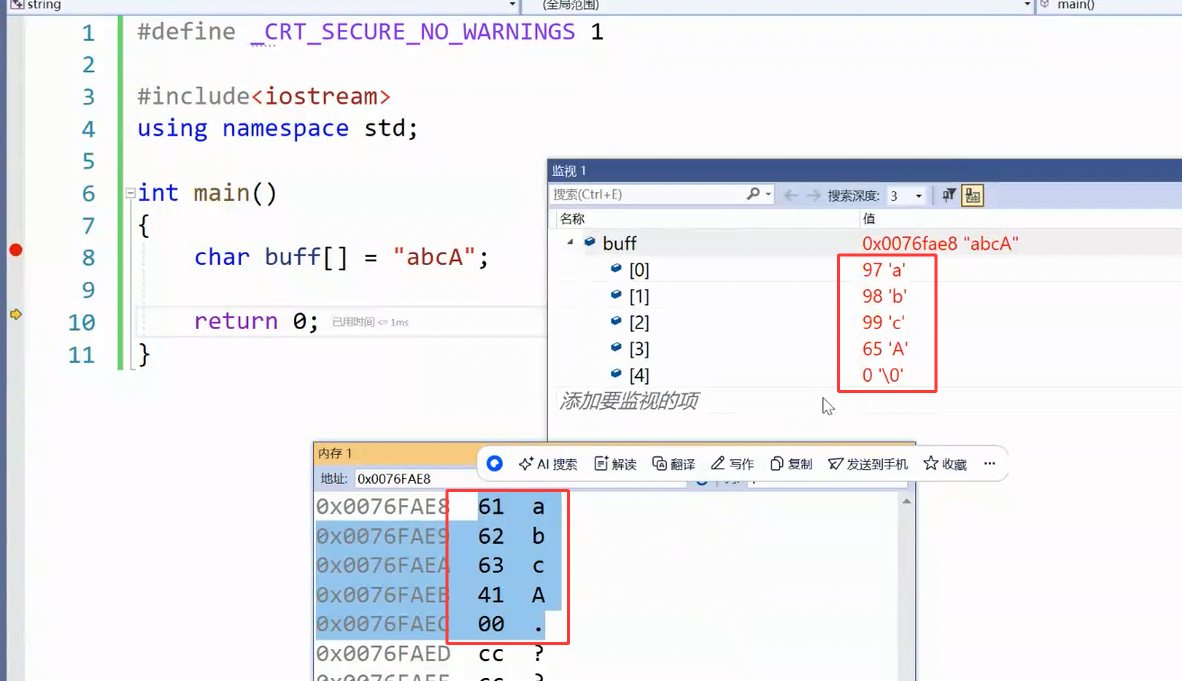The height and width of the screenshot is (681, 1182).
Task: Select the 名称 column header
Action: [x=572, y=219]
